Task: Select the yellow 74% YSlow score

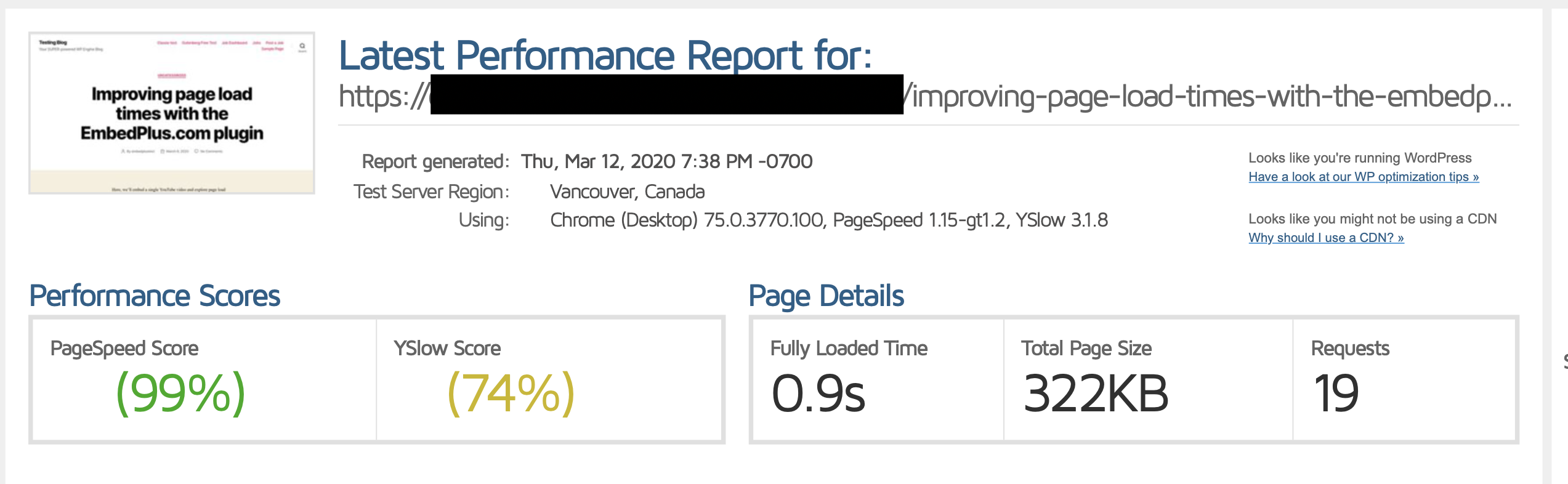Action: [511, 393]
